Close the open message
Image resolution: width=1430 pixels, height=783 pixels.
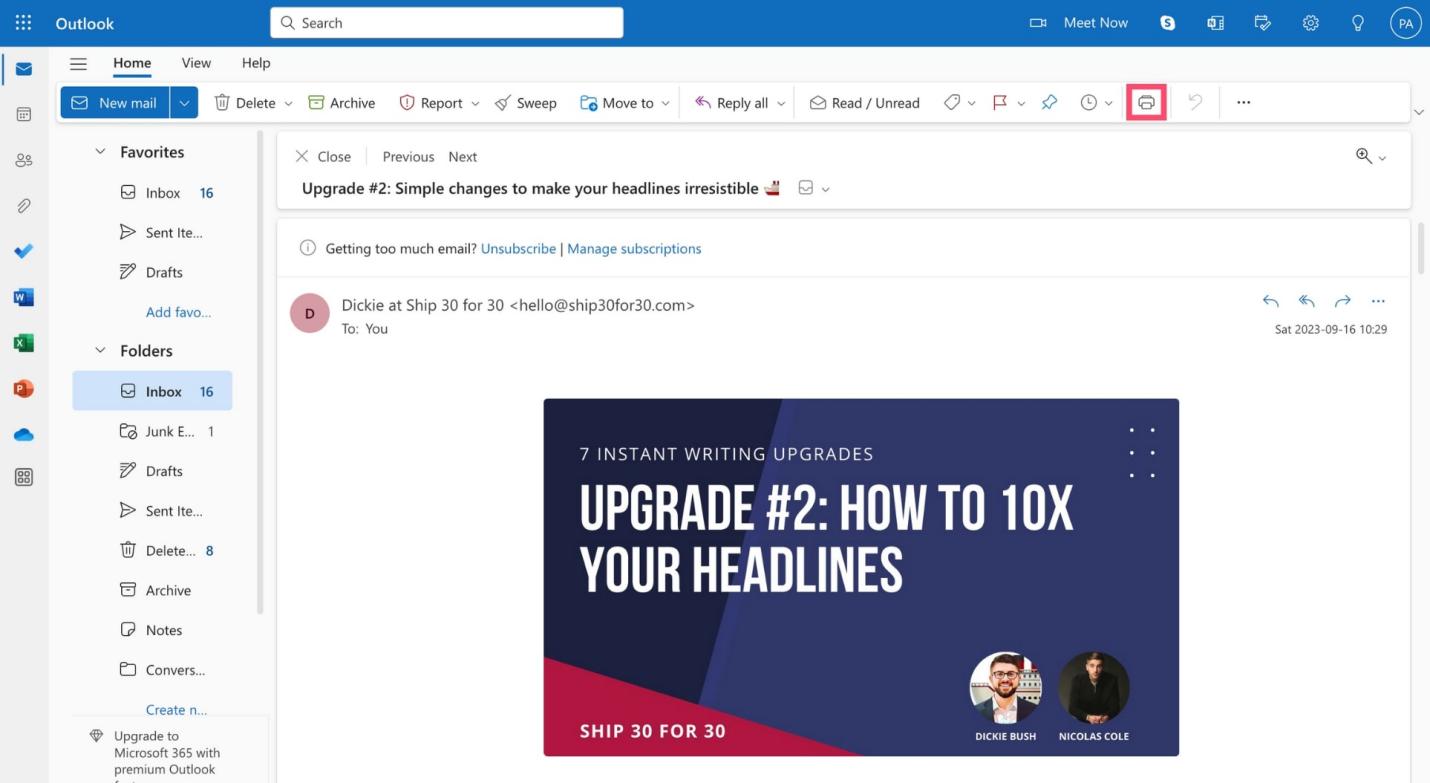(x=322, y=156)
